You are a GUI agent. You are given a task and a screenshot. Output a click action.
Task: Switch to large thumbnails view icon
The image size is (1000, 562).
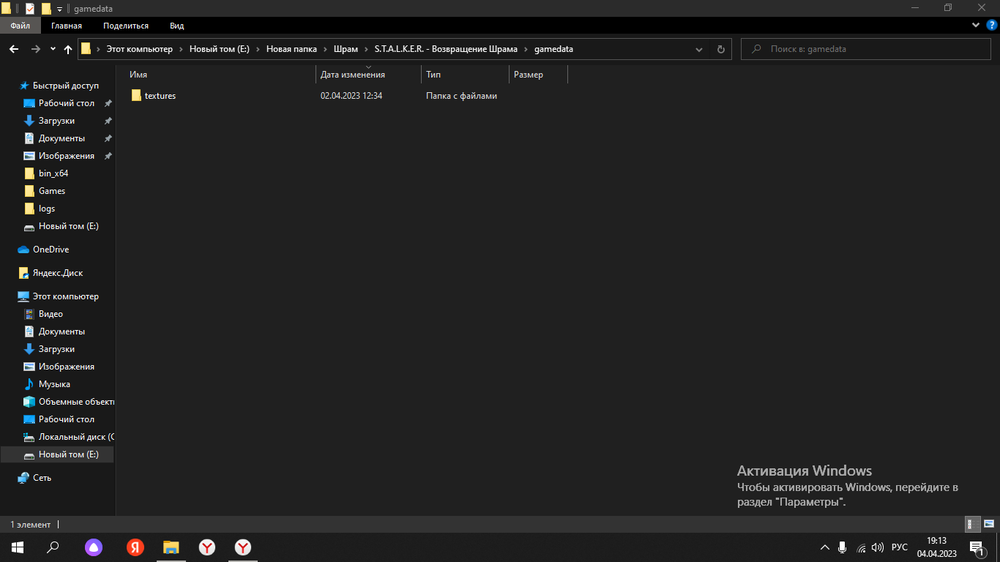[x=989, y=524]
